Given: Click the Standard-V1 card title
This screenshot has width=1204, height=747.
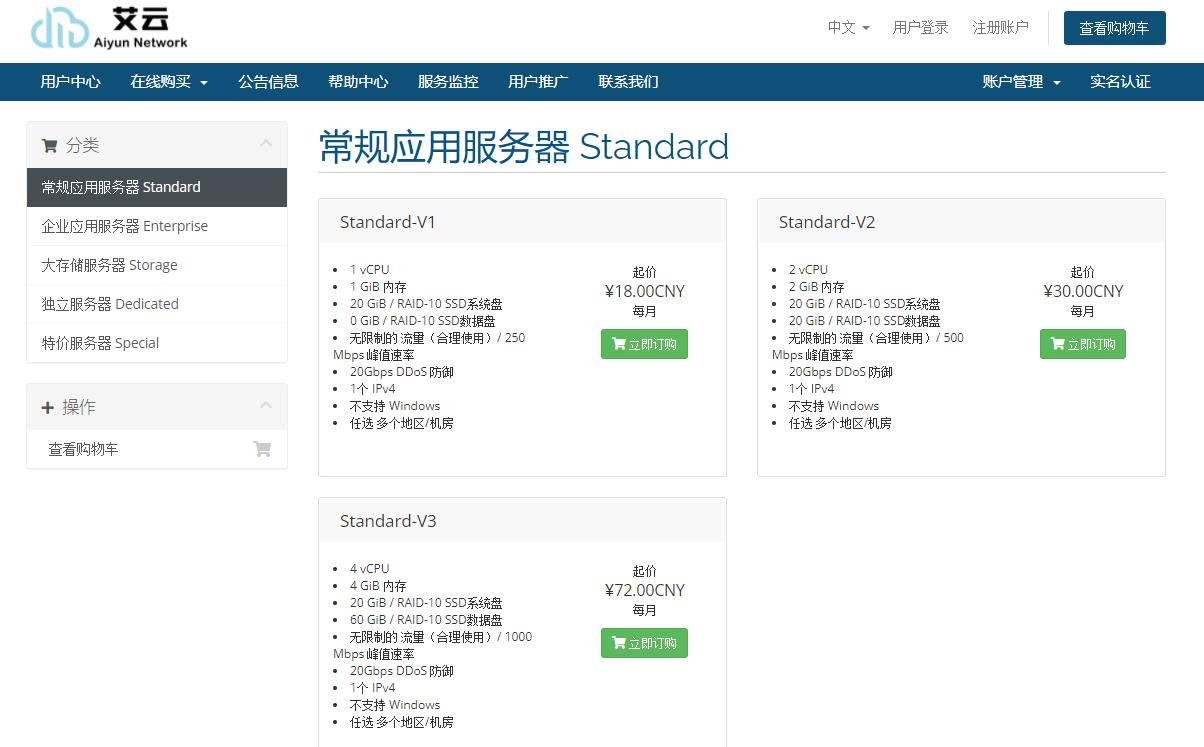Looking at the screenshot, I should pos(388,222).
